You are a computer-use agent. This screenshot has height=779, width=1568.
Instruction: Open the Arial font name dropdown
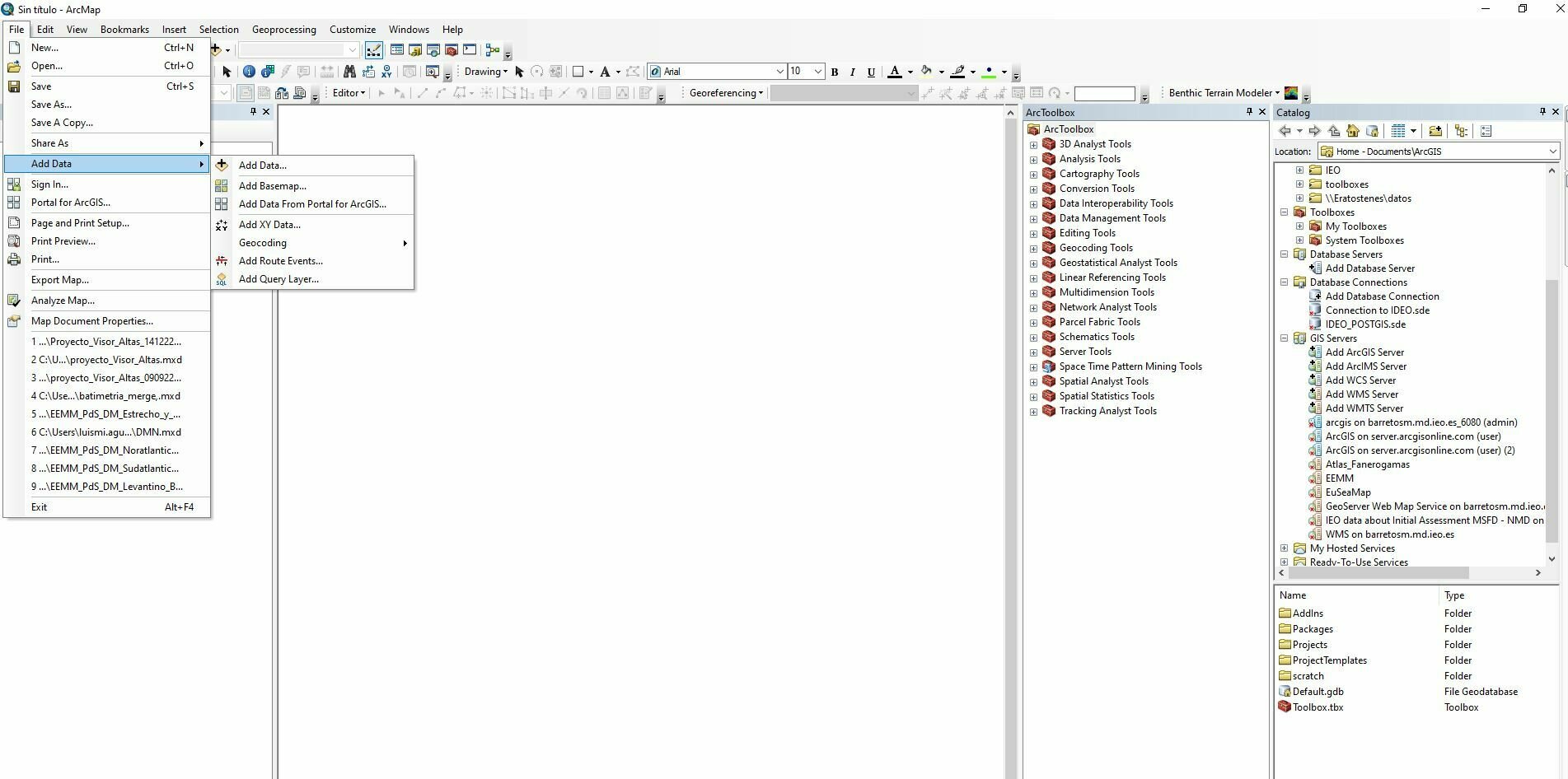(x=779, y=72)
